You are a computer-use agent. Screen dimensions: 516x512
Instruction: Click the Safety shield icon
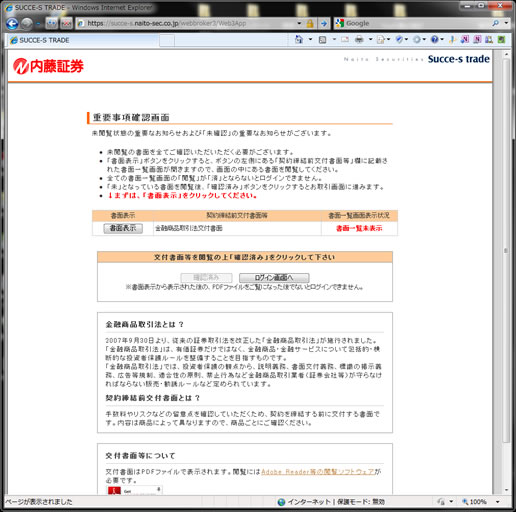[399, 40]
